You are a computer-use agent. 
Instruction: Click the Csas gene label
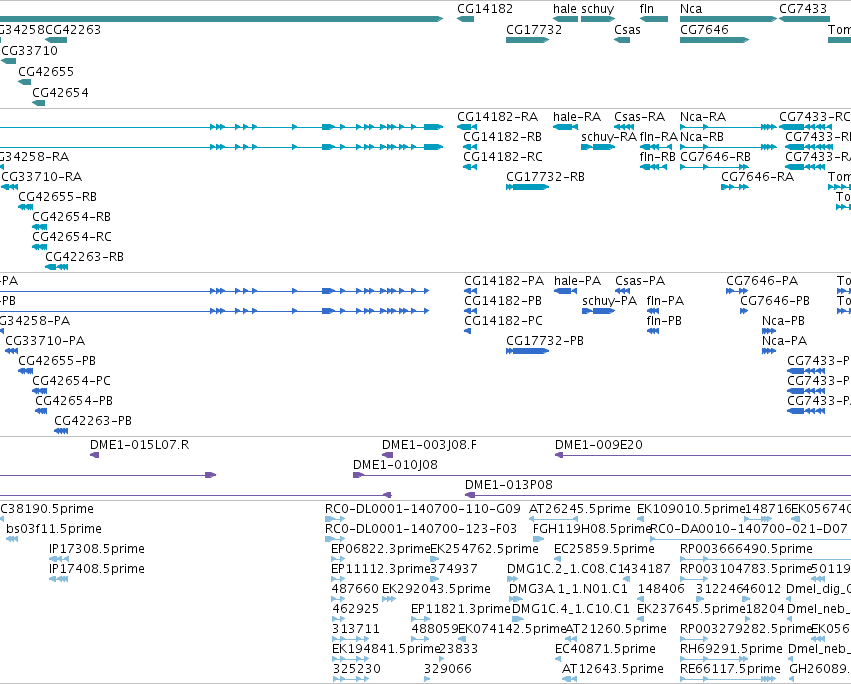coord(627,29)
